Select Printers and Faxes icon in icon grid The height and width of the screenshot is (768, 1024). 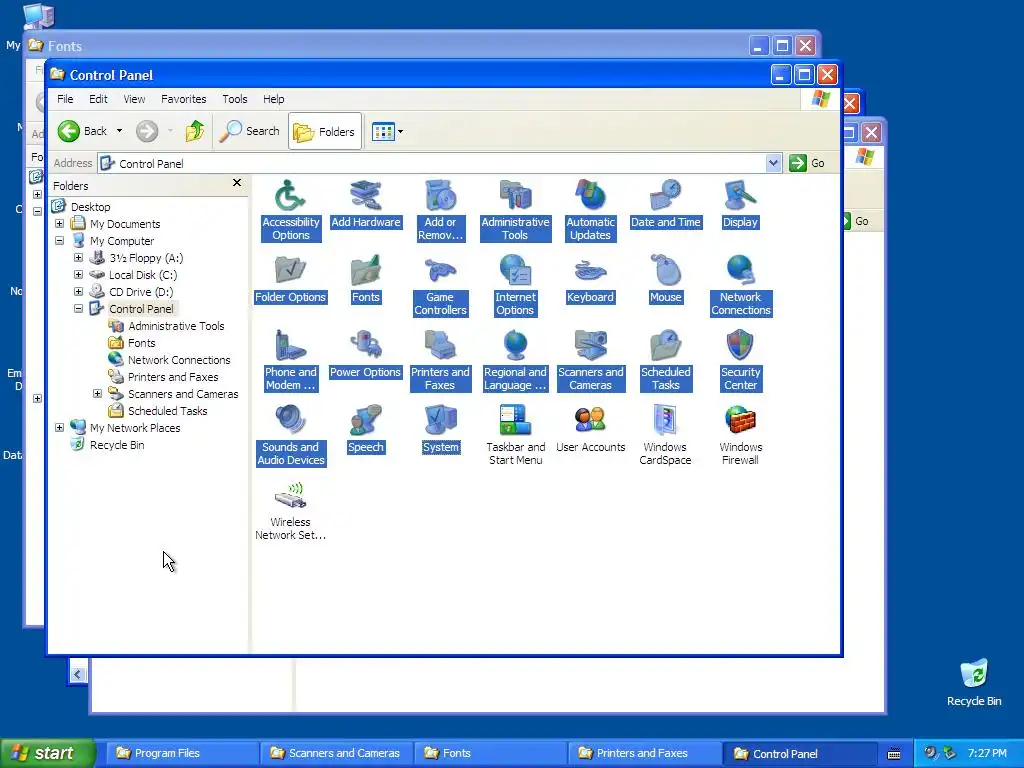(x=440, y=360)
